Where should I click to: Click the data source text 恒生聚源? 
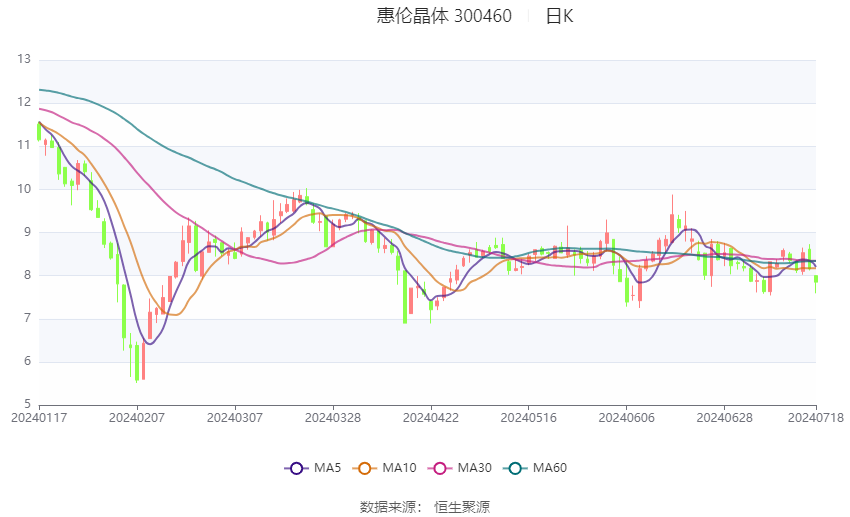[462, 507]
